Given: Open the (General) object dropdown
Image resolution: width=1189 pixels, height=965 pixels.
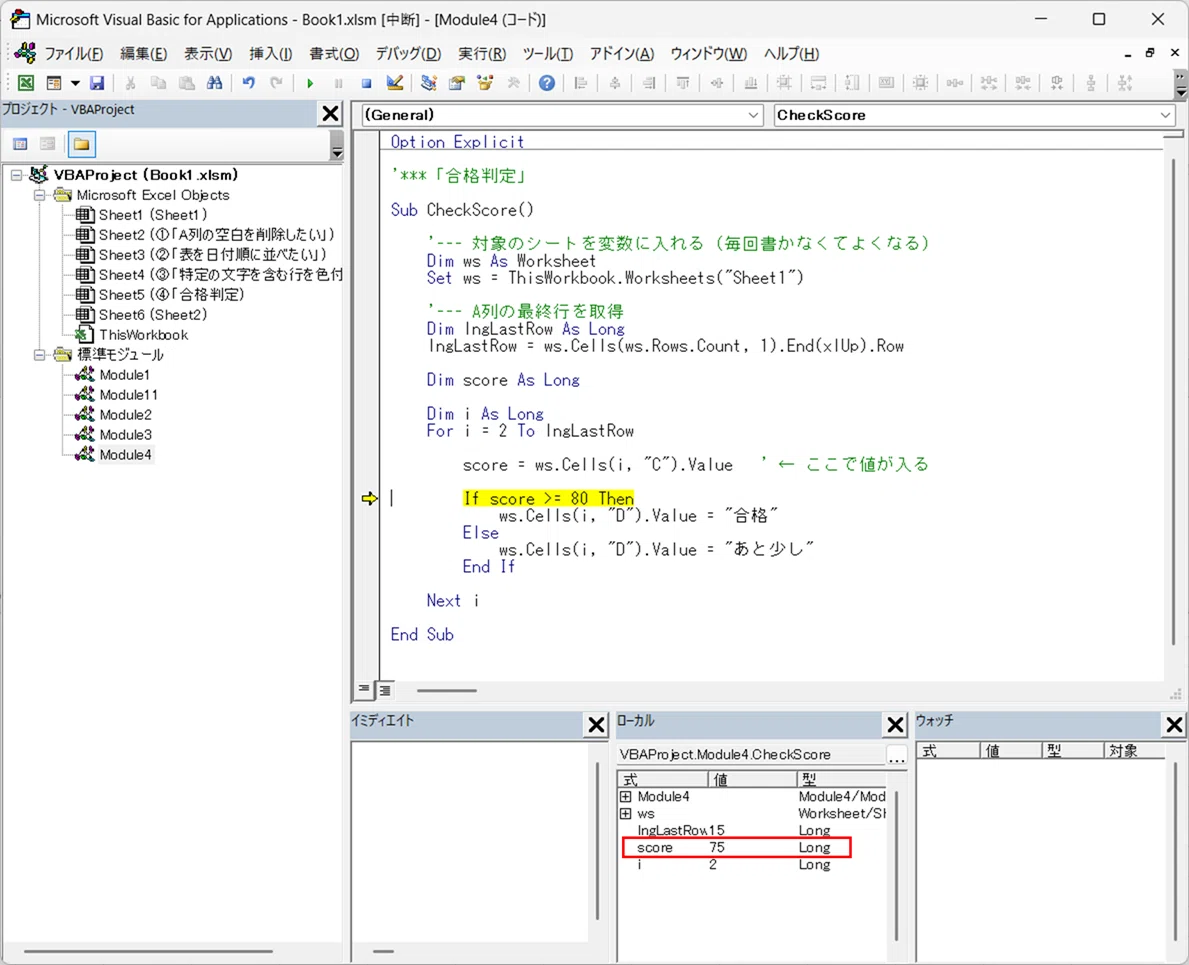Looking at the screenshot, I should pyautogui.click(x=562, y=115).
